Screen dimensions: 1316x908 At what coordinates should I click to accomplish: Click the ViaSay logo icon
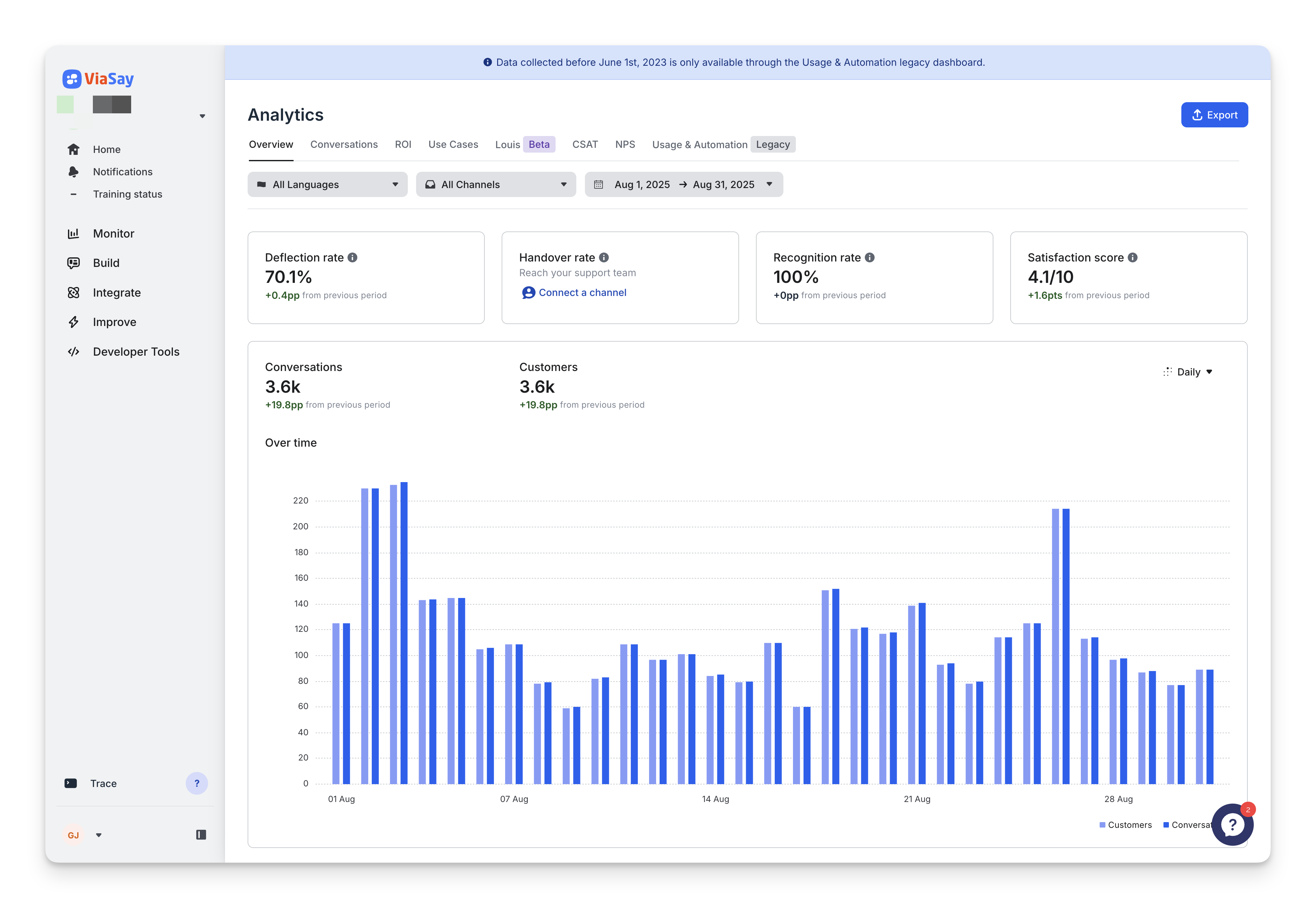tap(71, 79)
